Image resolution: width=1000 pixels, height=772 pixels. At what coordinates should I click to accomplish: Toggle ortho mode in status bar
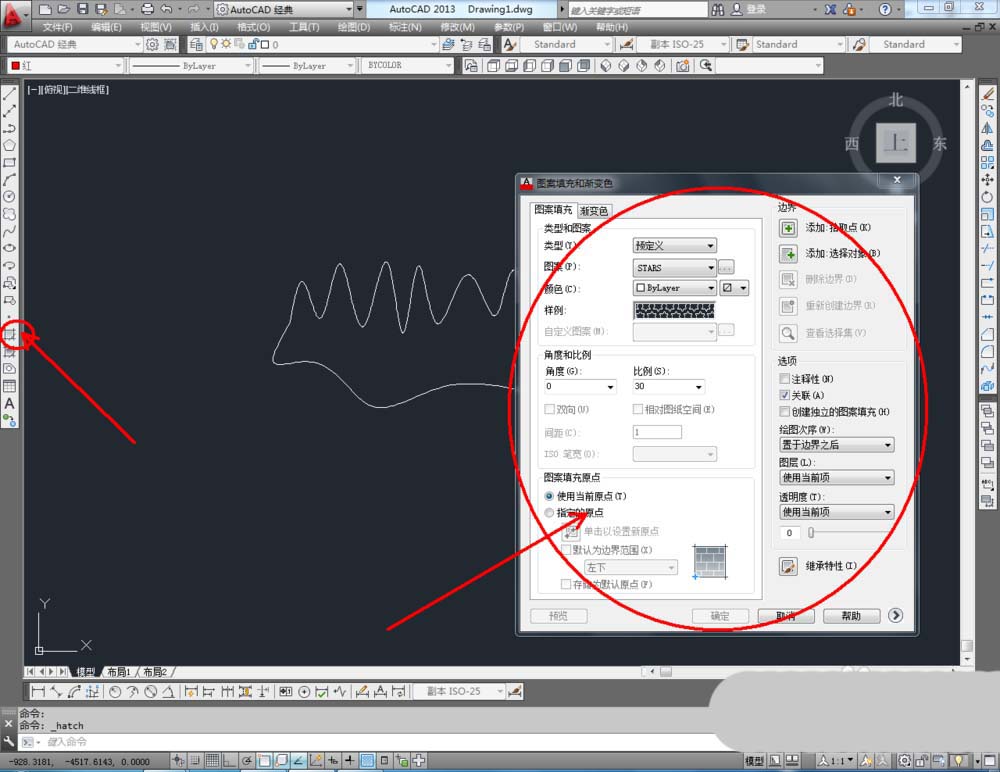(229, 761)
